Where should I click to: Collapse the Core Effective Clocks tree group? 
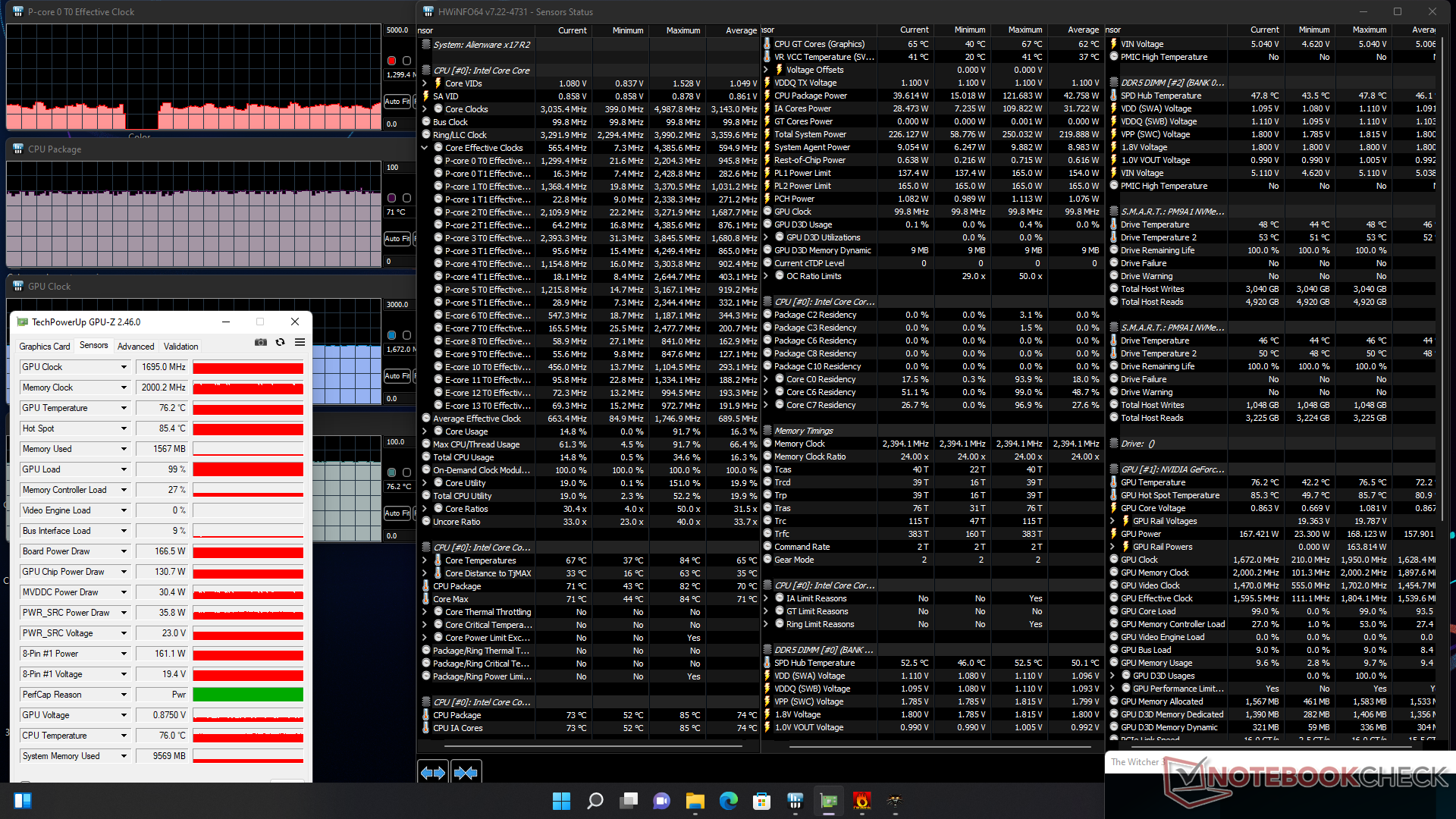click(425, 148)
